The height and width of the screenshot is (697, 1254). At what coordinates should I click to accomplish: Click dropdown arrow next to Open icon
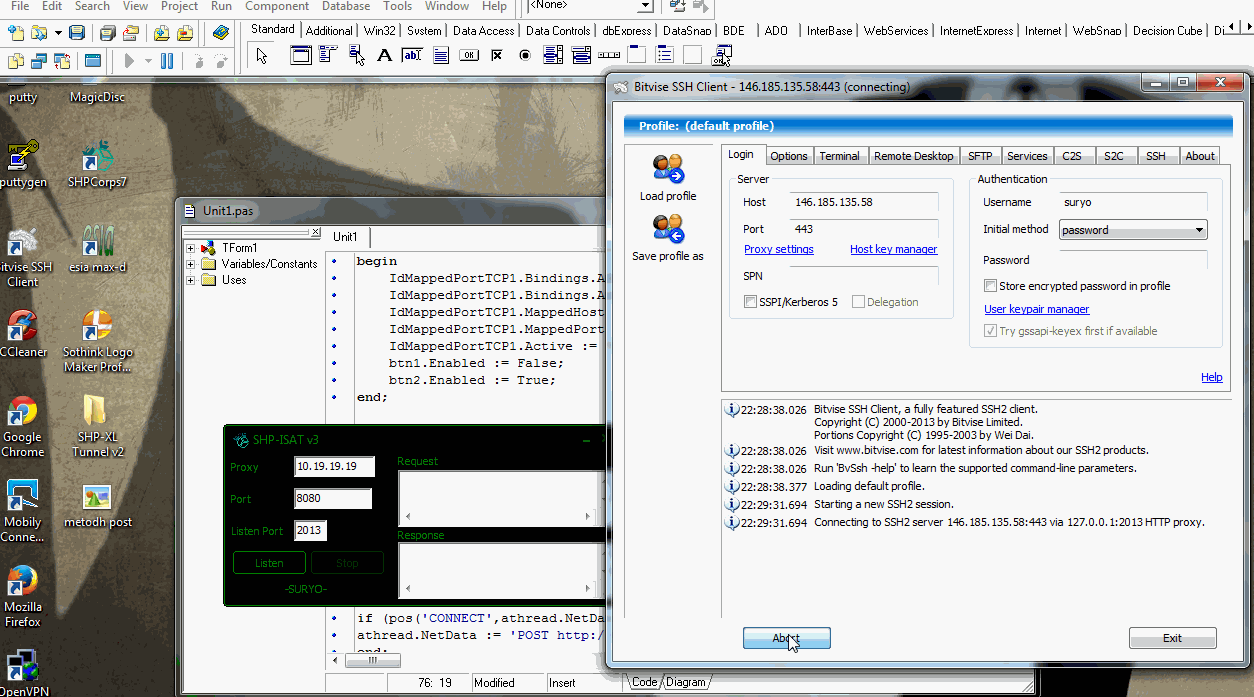(x=56, y=33)
